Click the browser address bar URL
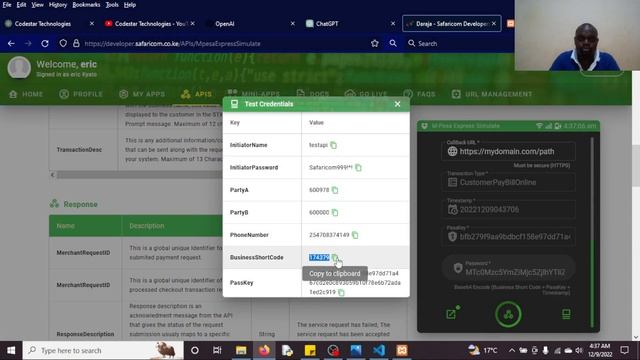This screenshot has height=360, width=640. pyautogui.click(x=173, y=44)
